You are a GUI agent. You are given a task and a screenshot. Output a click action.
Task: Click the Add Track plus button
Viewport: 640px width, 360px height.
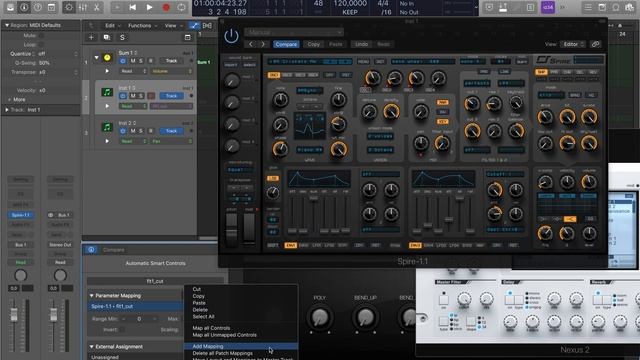pyautogui.click(x=91, y=38)
